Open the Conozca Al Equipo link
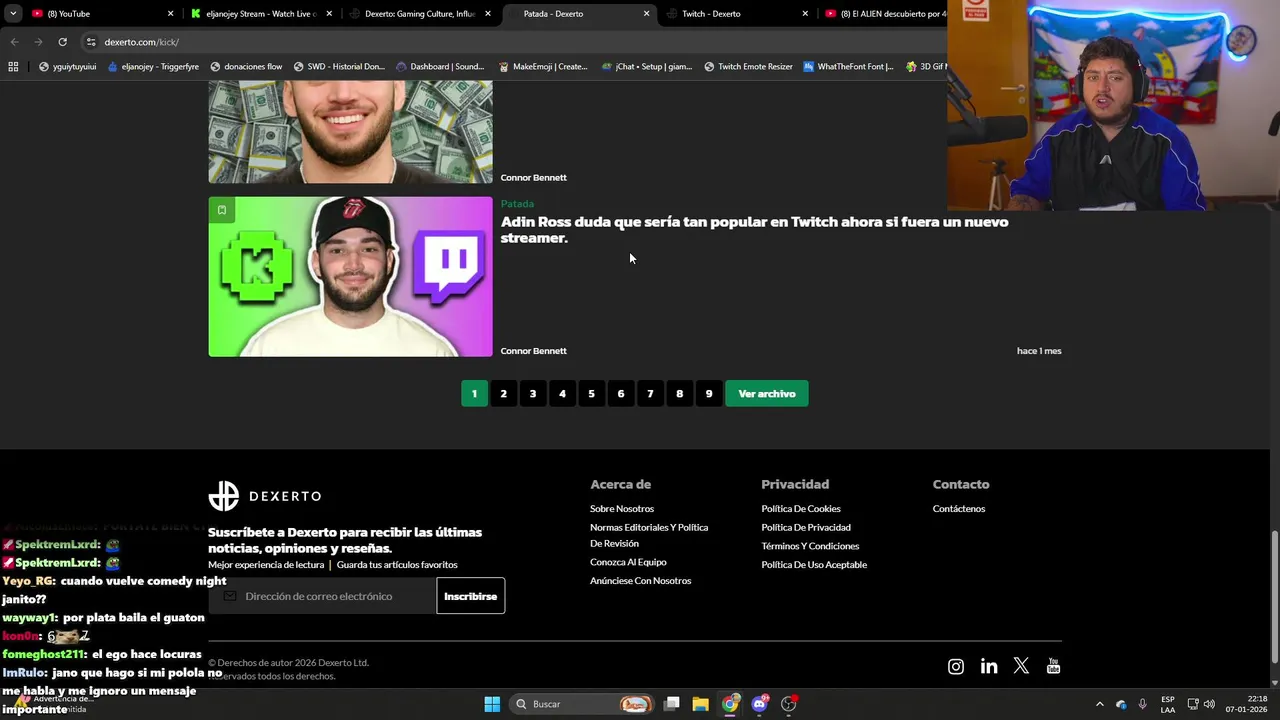 pyautogui.click(x=628, y=562)
